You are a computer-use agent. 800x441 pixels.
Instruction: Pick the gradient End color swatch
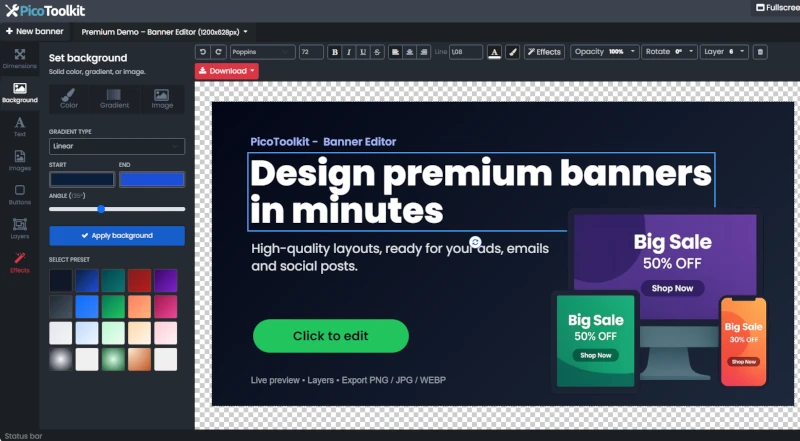151,180
